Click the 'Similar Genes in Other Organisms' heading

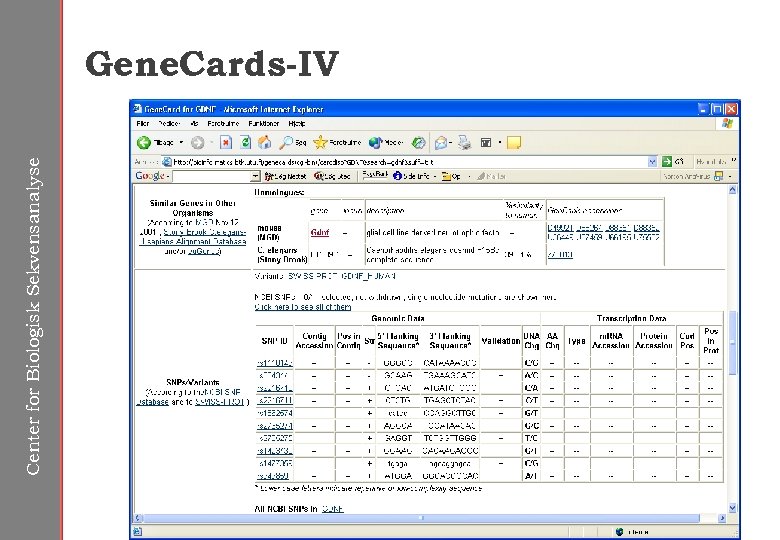click(x=193, y=208)
